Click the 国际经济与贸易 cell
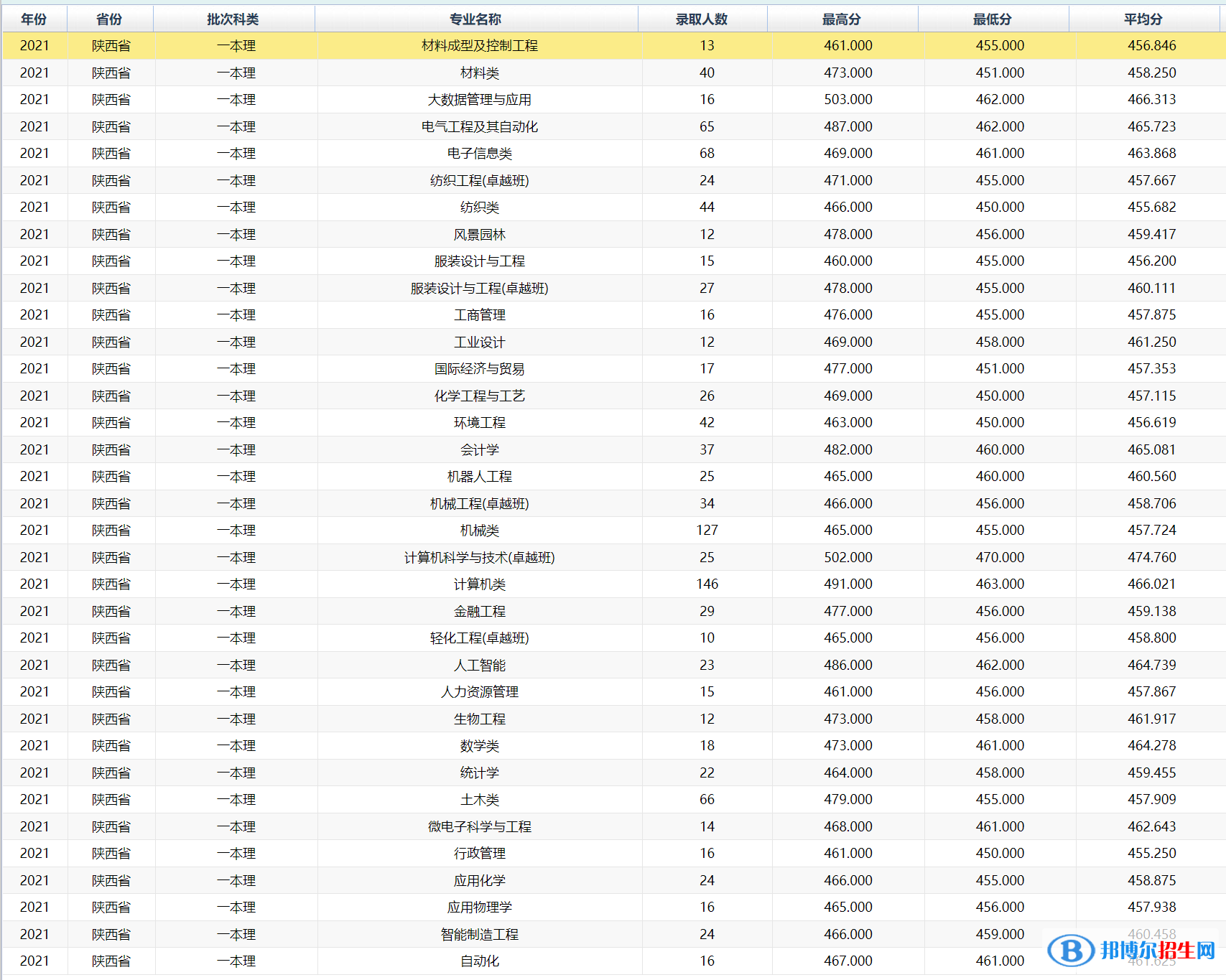The width and height of the screenshot is (1226, 980). [x=480, y=369]
